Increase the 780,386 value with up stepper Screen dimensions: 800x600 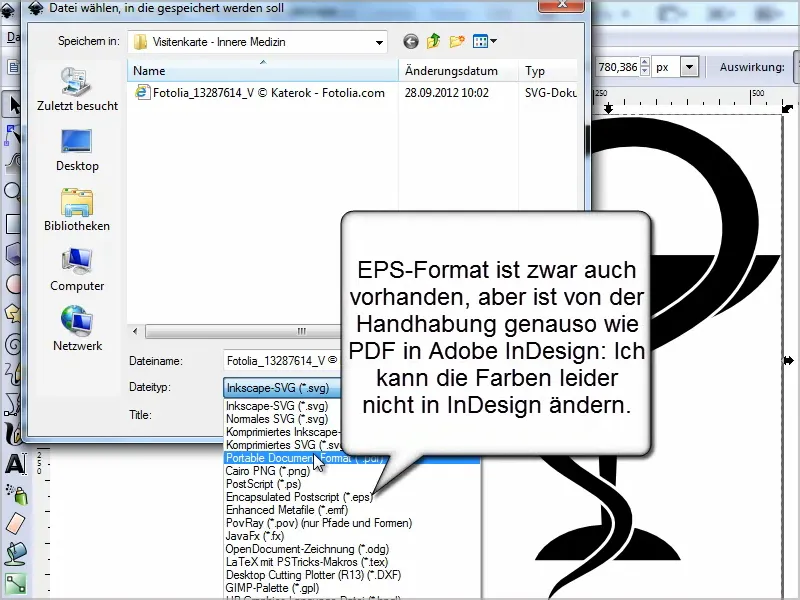pyautogui.click(x=645, y=62)
